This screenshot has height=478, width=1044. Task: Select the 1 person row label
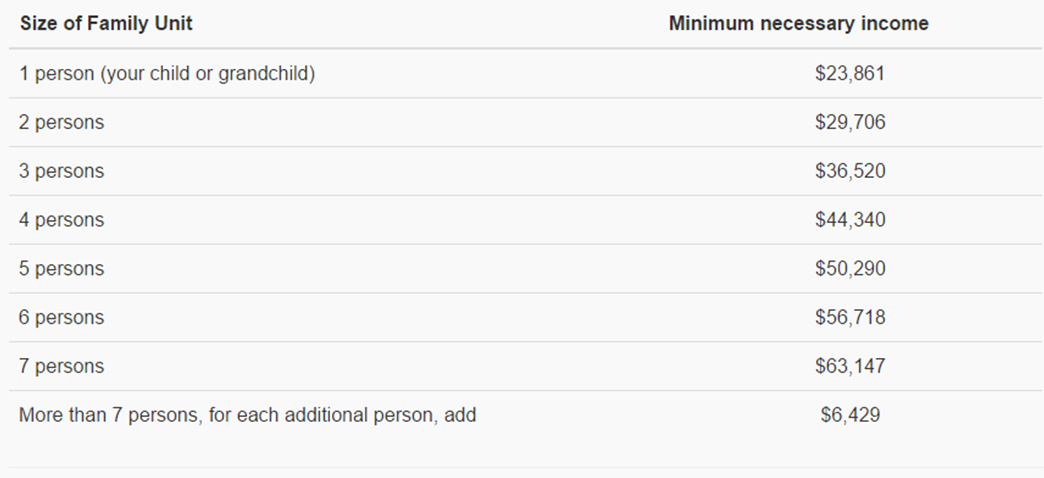[166, 73]
